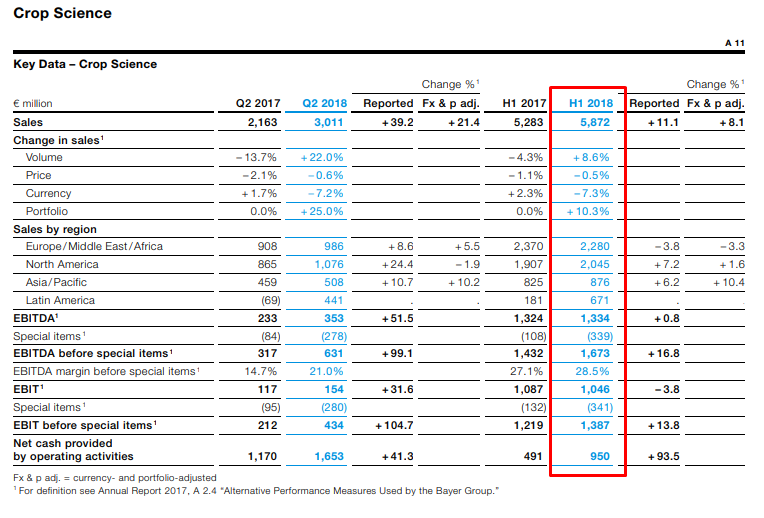Click the A 11 table reference label

pos(734,44)
